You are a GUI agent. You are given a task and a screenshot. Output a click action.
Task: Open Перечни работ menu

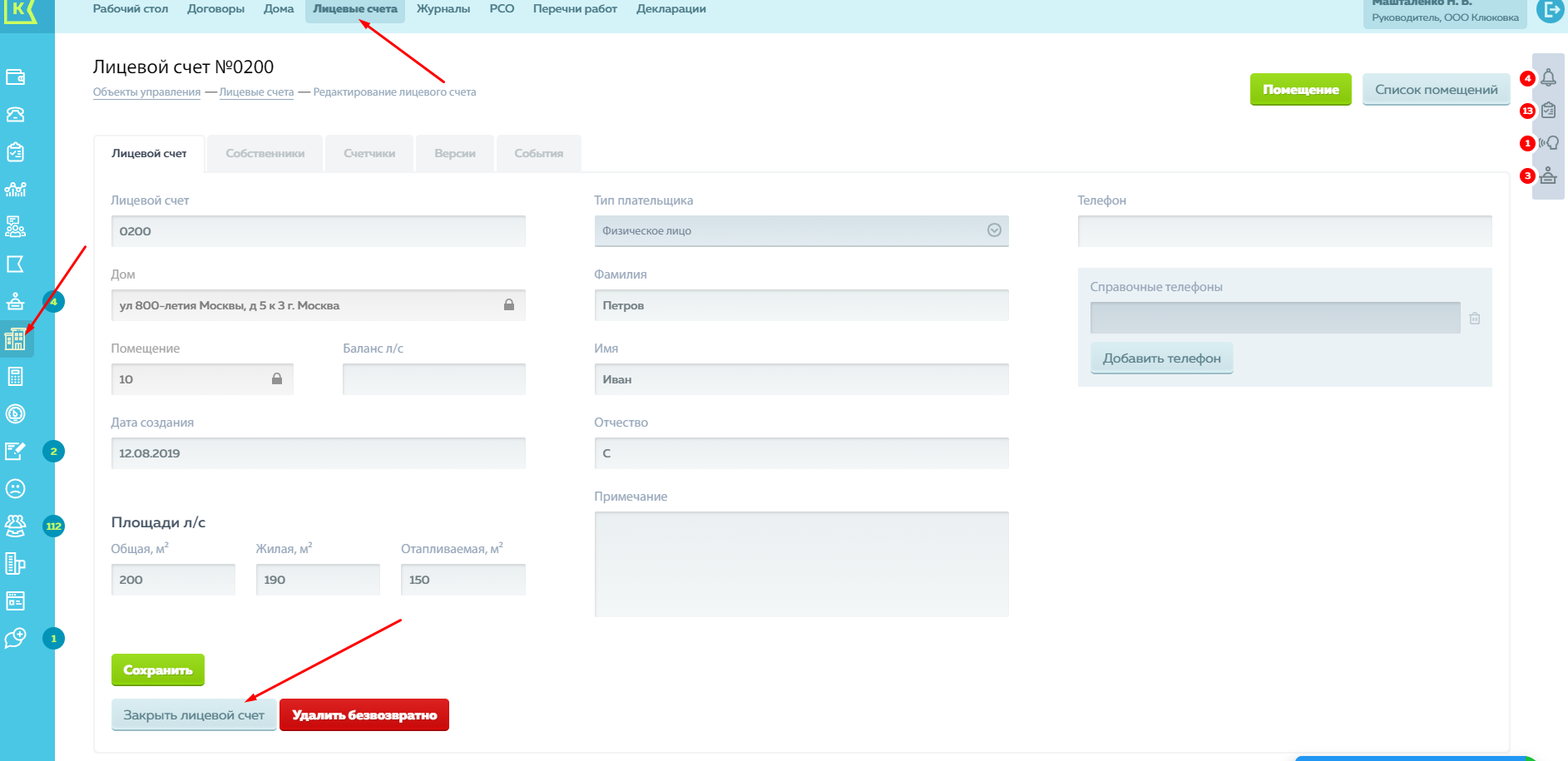point(575,9)
